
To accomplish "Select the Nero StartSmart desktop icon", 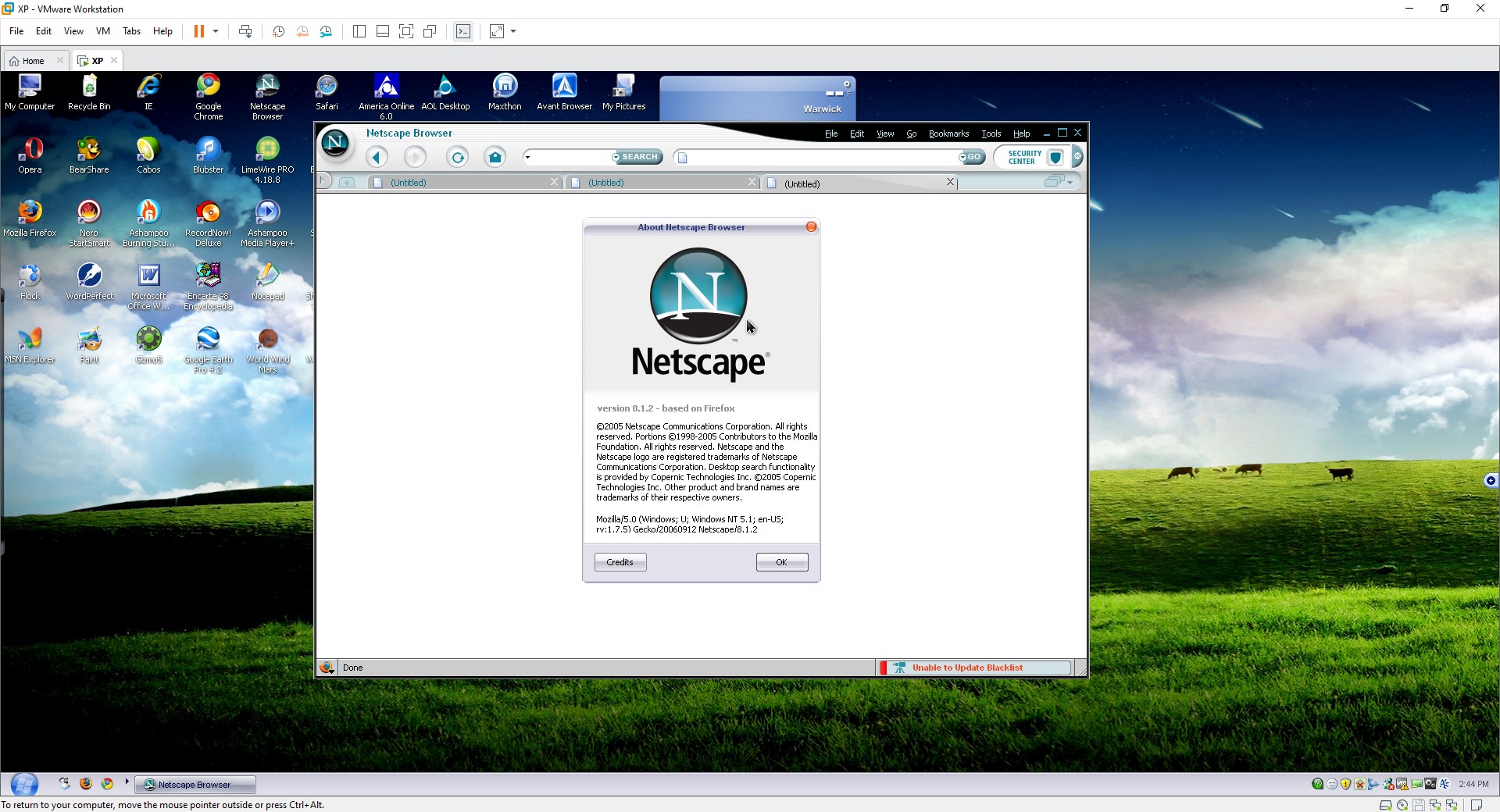I will pos(89,224).
